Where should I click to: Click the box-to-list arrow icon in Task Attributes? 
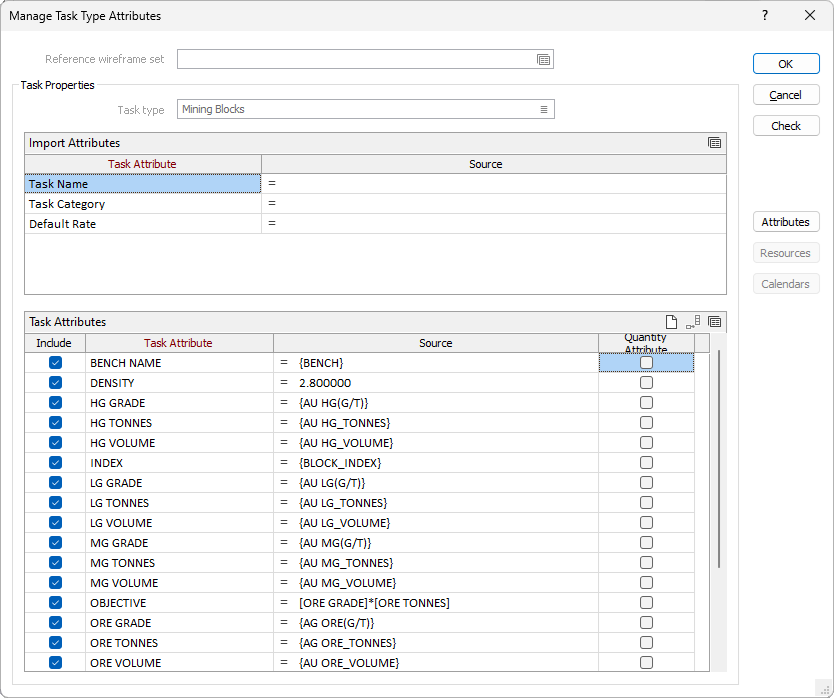(x=693, y=322)
